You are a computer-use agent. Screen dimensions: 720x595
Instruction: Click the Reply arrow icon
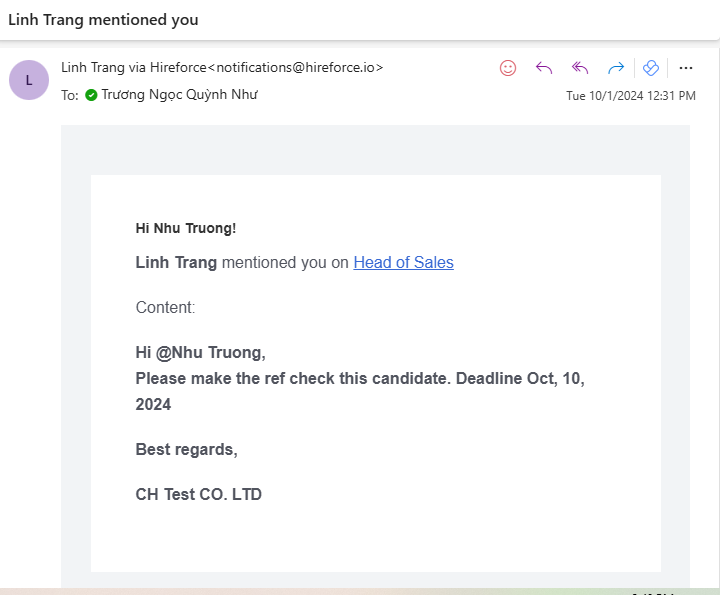(x=544, y=68)
